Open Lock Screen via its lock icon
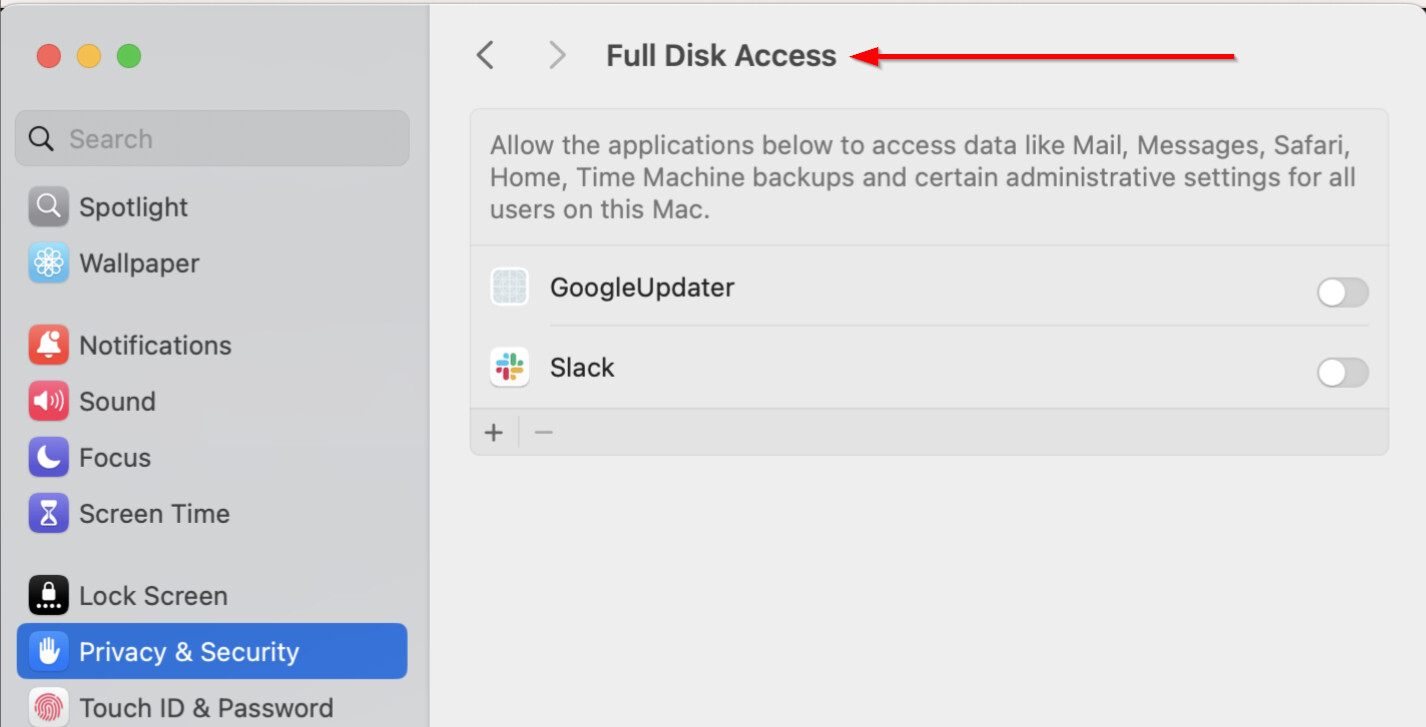Screen dimensions: 1426x727 pyautogui.click(x=48, y=595)
